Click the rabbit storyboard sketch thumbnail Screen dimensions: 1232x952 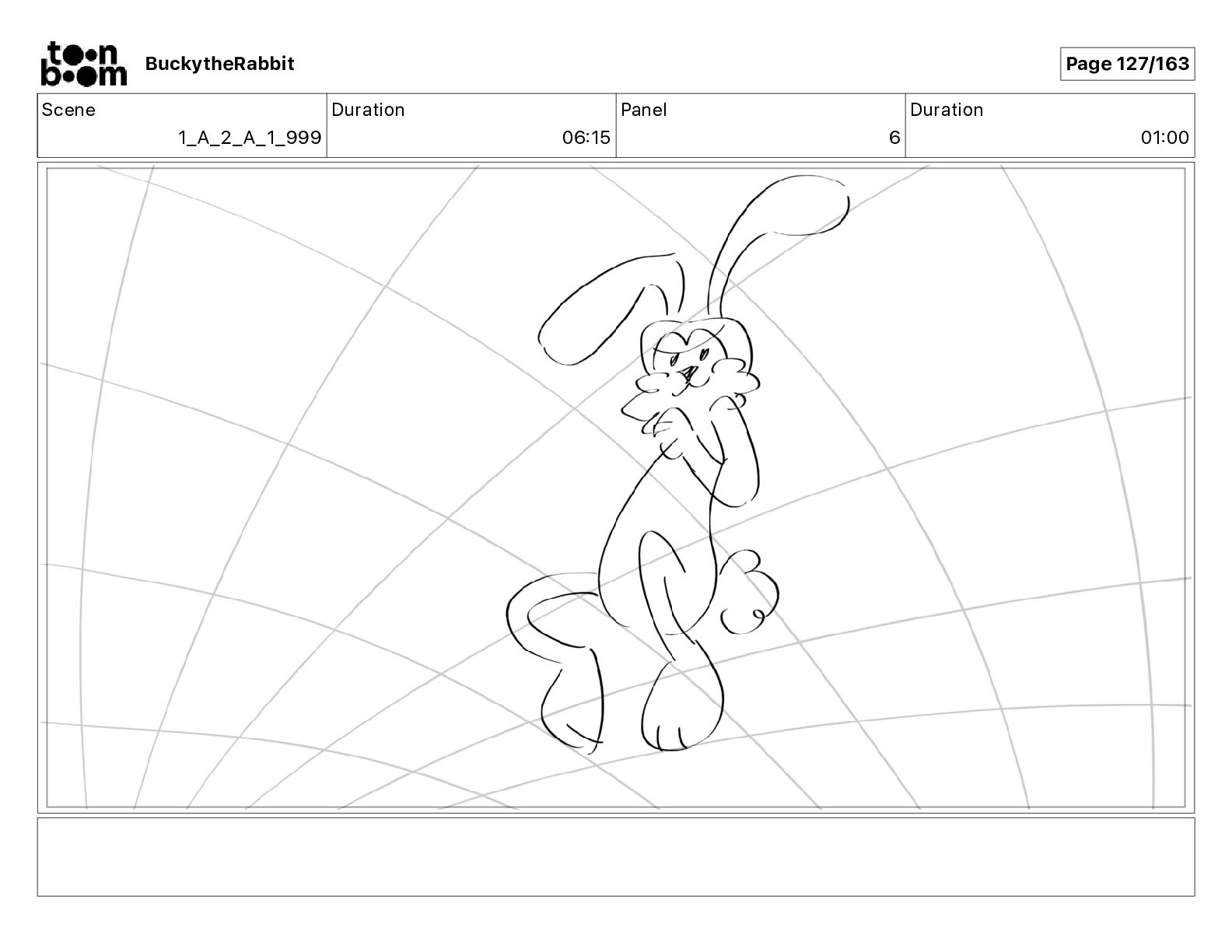tap(616, 488)
